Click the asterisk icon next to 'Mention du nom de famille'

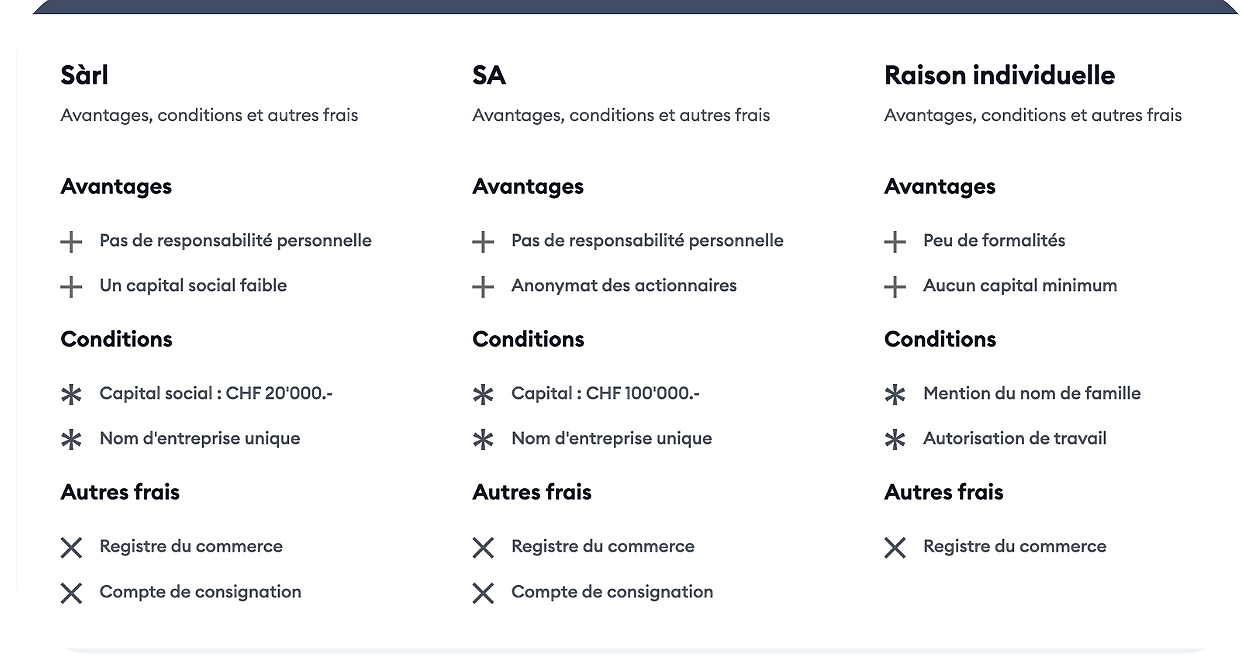click(895, 395)
